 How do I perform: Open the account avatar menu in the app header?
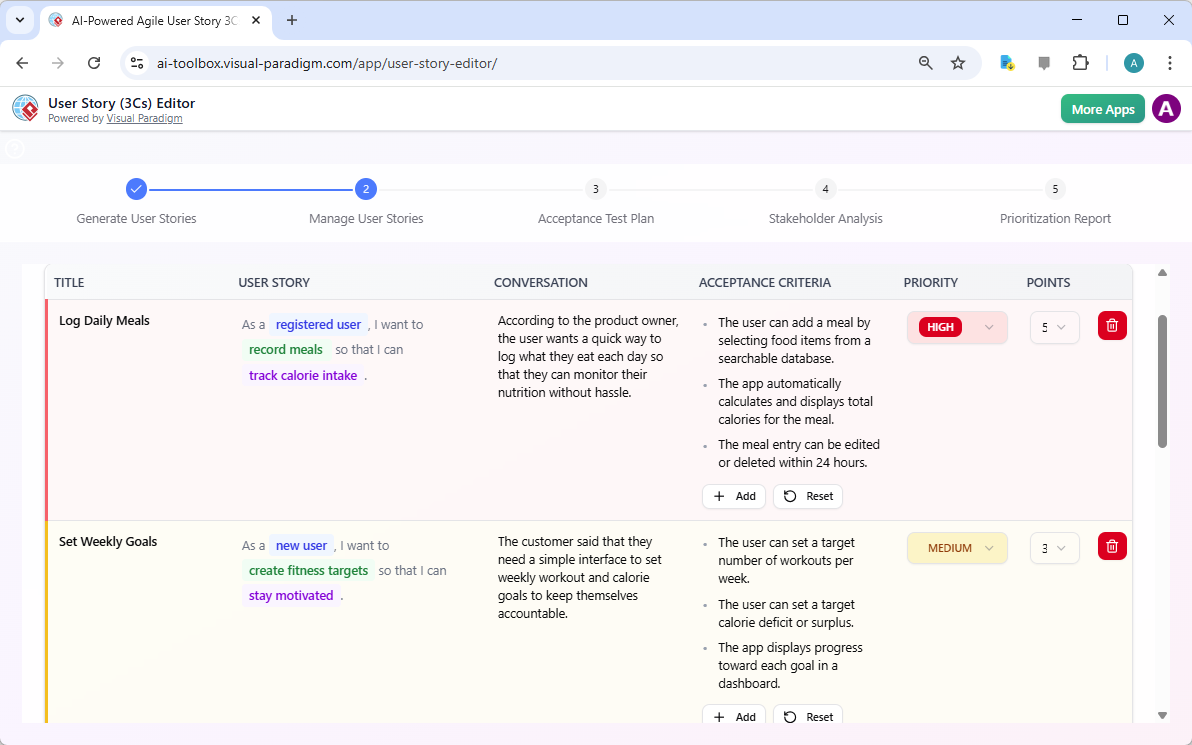pos(1166,108)
